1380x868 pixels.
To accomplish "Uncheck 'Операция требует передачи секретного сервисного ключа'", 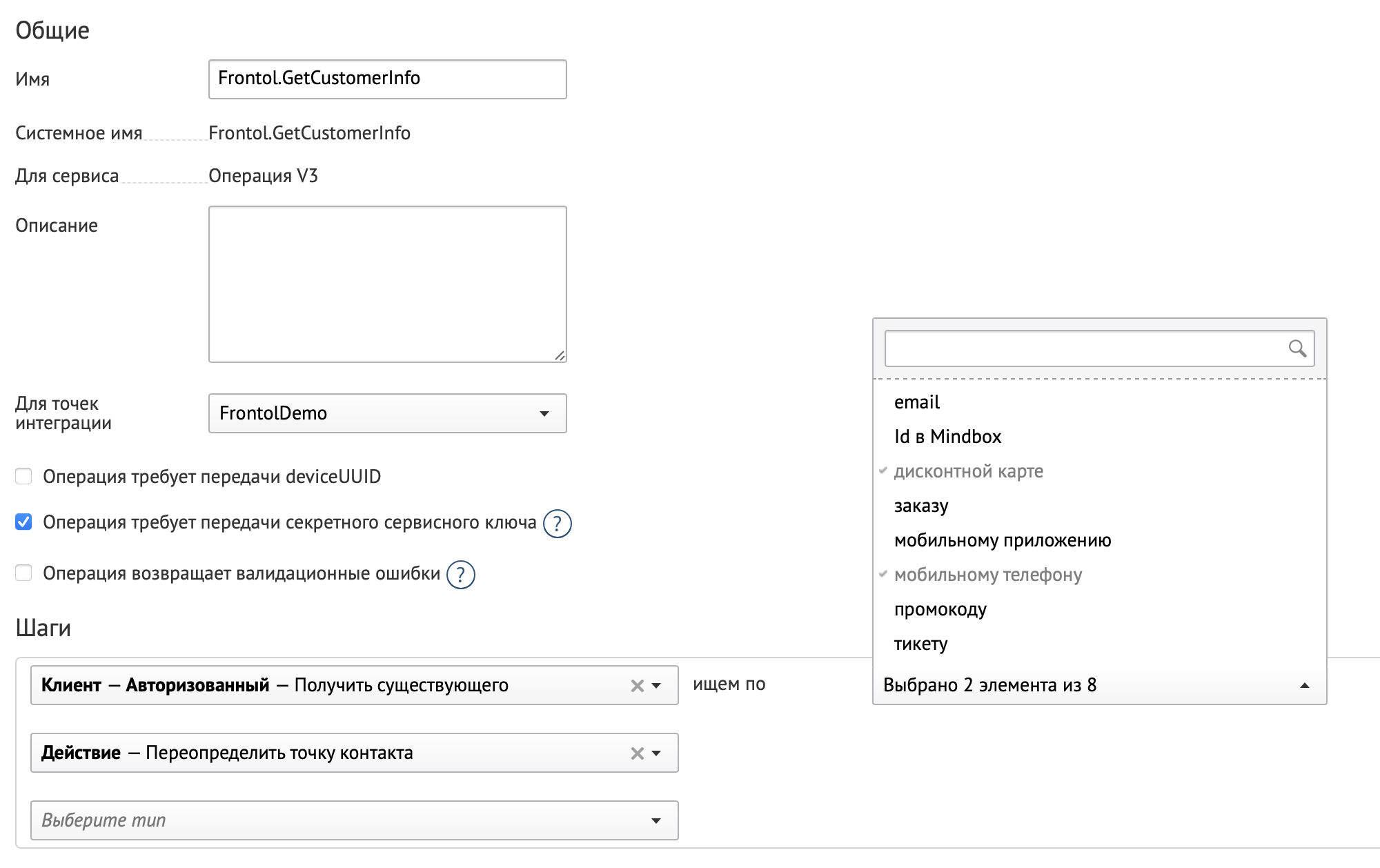I will click(x=23, y=522).
